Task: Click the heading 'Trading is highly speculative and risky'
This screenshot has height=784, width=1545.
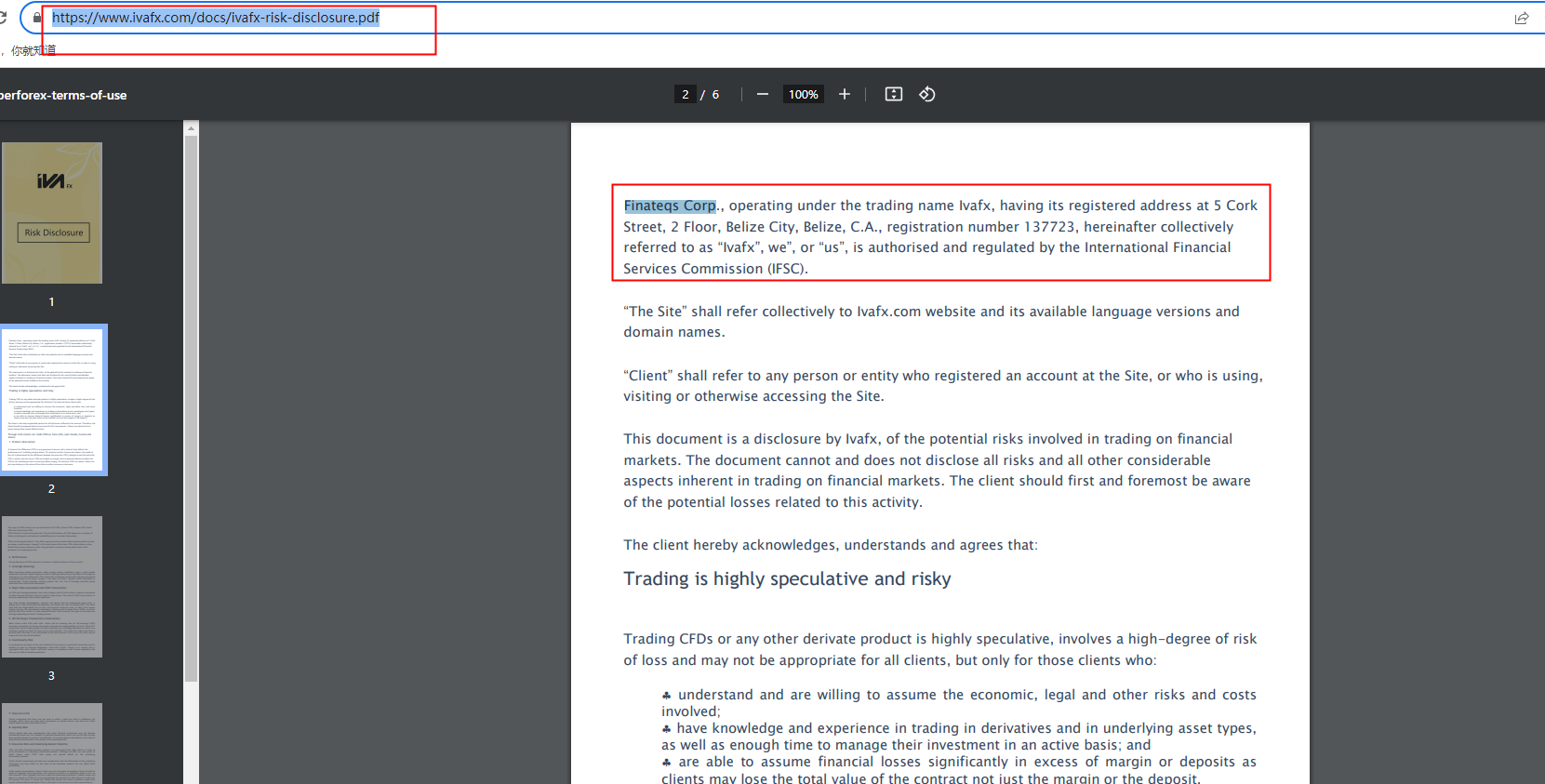Action: (787, 578)
